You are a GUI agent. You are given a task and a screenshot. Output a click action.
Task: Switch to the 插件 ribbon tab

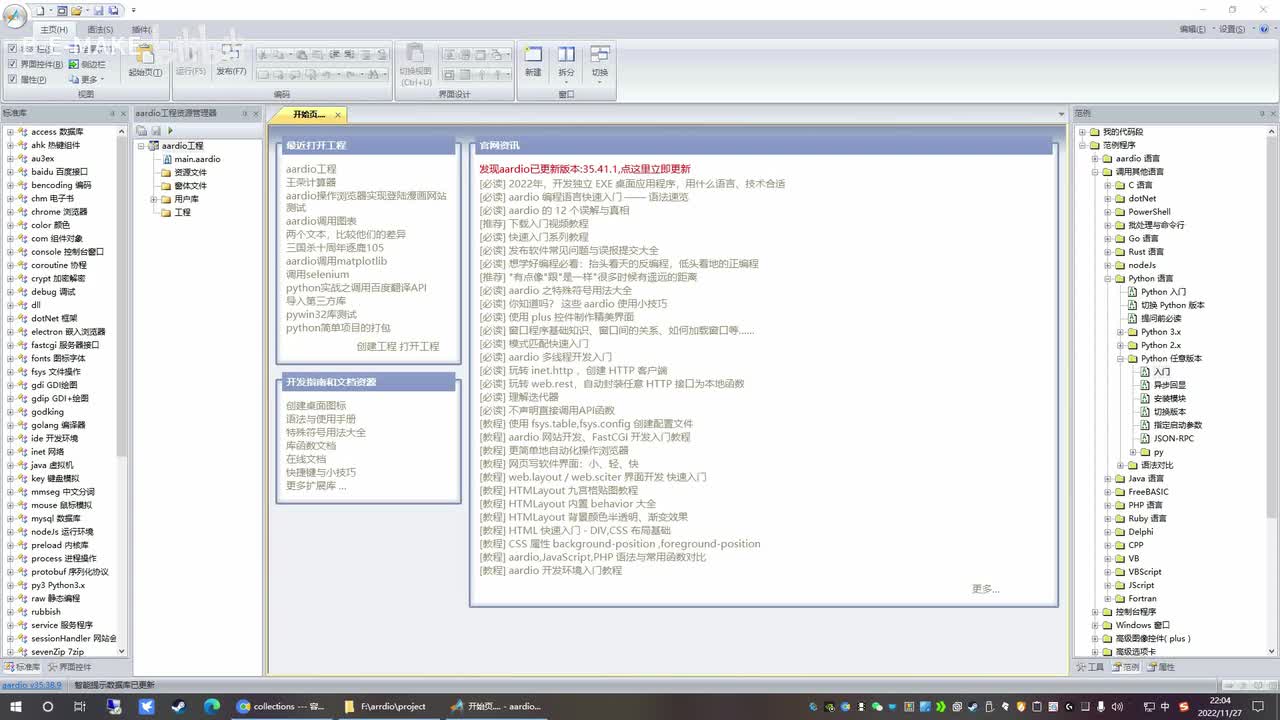141,30
